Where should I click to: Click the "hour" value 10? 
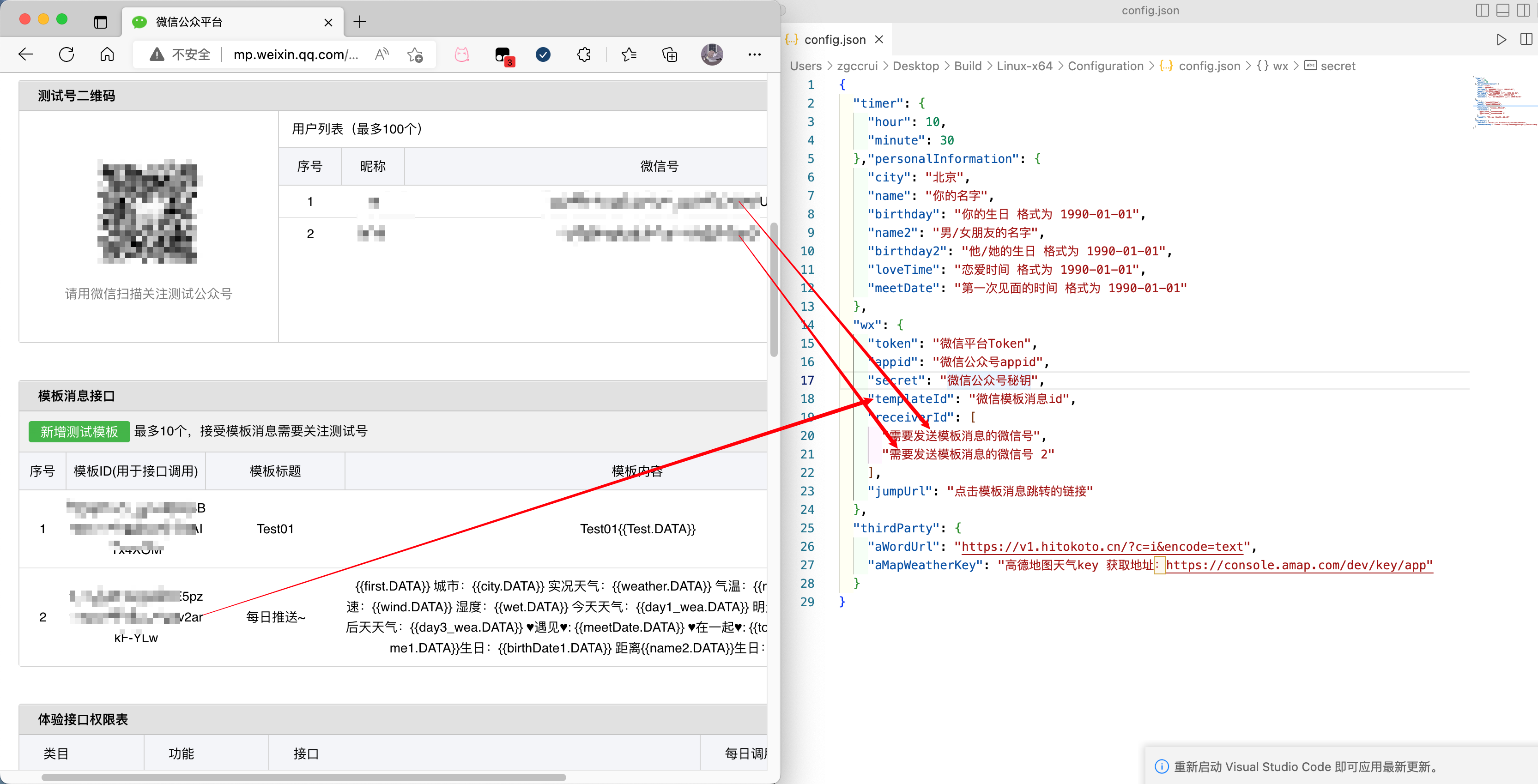click(x=932, y=122)
